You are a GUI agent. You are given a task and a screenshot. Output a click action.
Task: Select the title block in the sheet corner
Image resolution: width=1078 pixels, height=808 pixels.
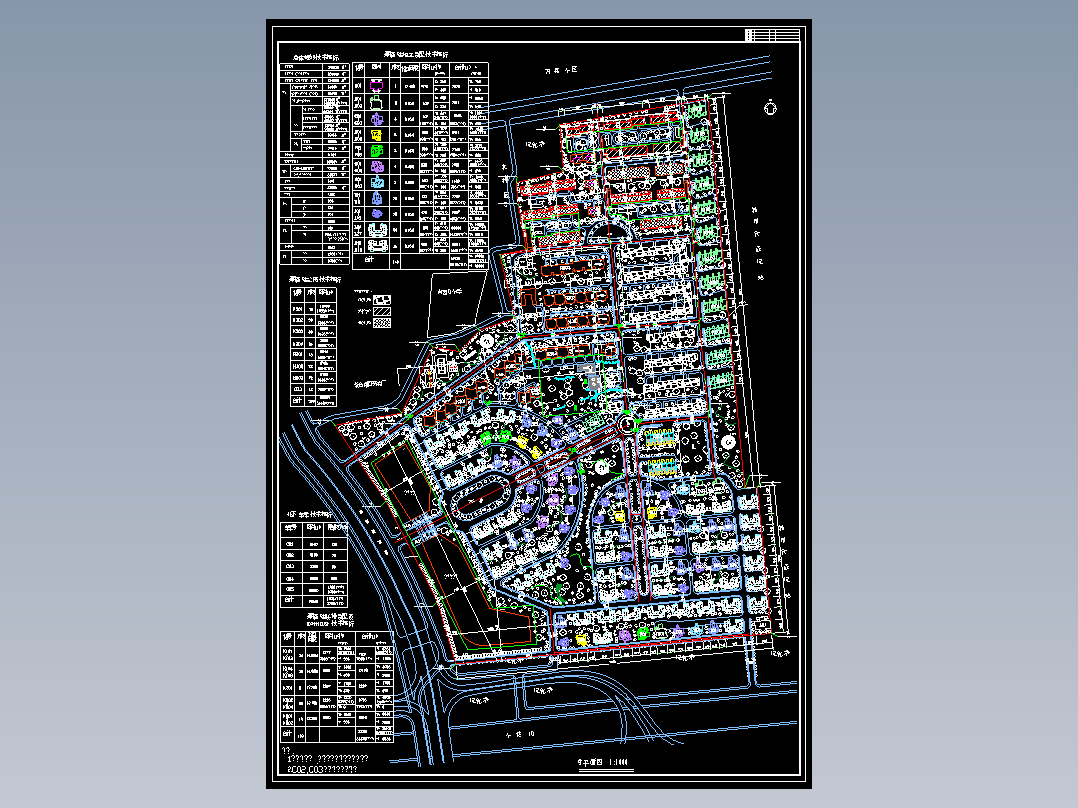point(773,35)
